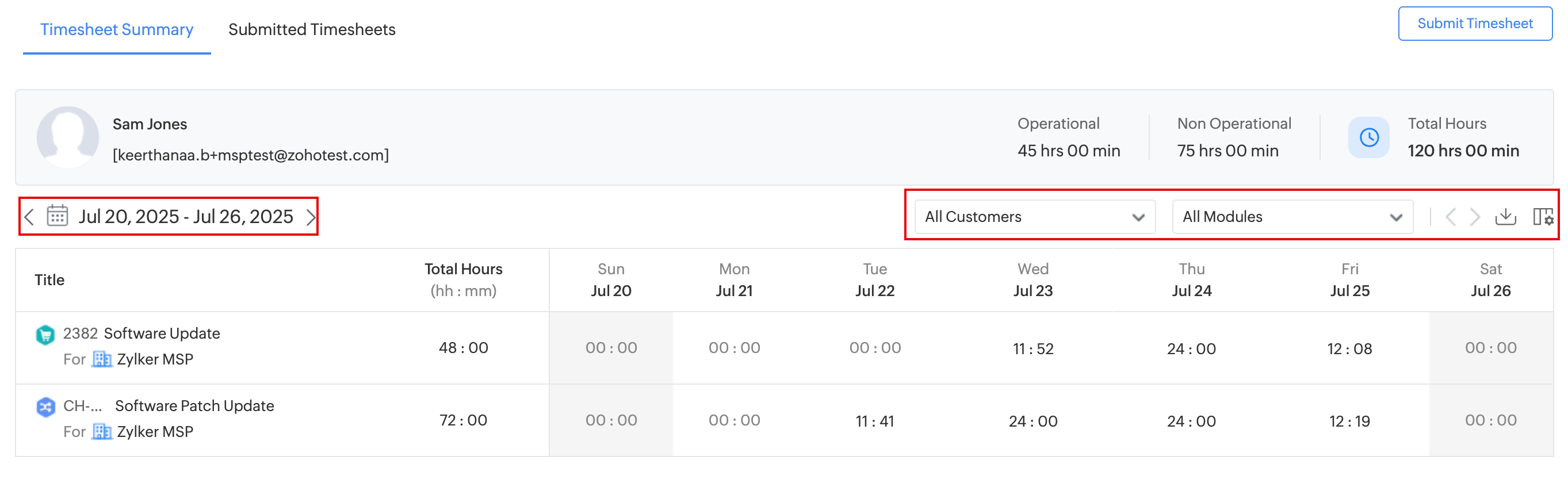
Task: Click the Software Update ticket icon
Action: click(45, 334)
